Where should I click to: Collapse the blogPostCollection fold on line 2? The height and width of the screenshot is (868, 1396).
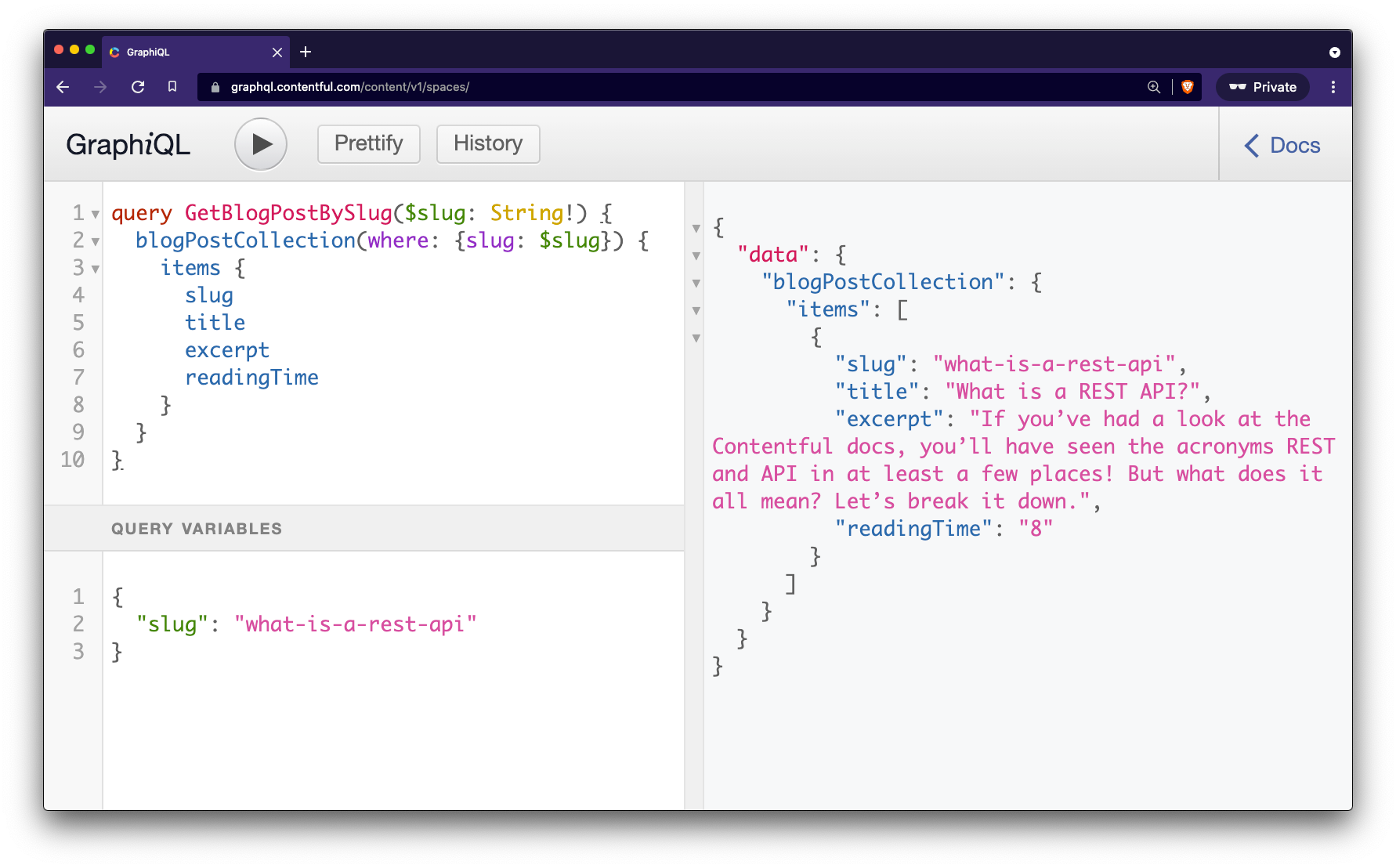tap(95, 241)
